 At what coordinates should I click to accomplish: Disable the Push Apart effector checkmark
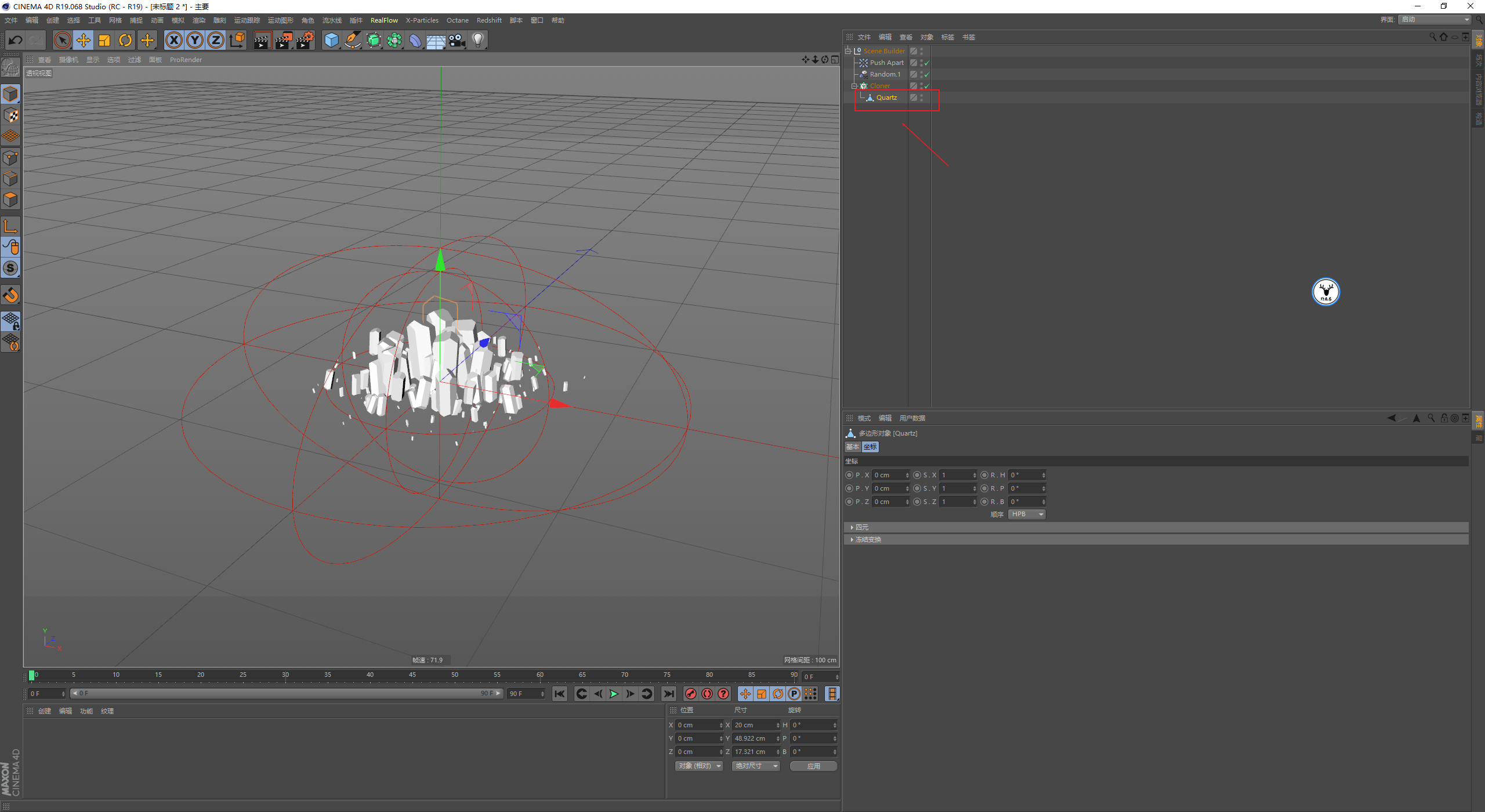(x=926, y=63)
